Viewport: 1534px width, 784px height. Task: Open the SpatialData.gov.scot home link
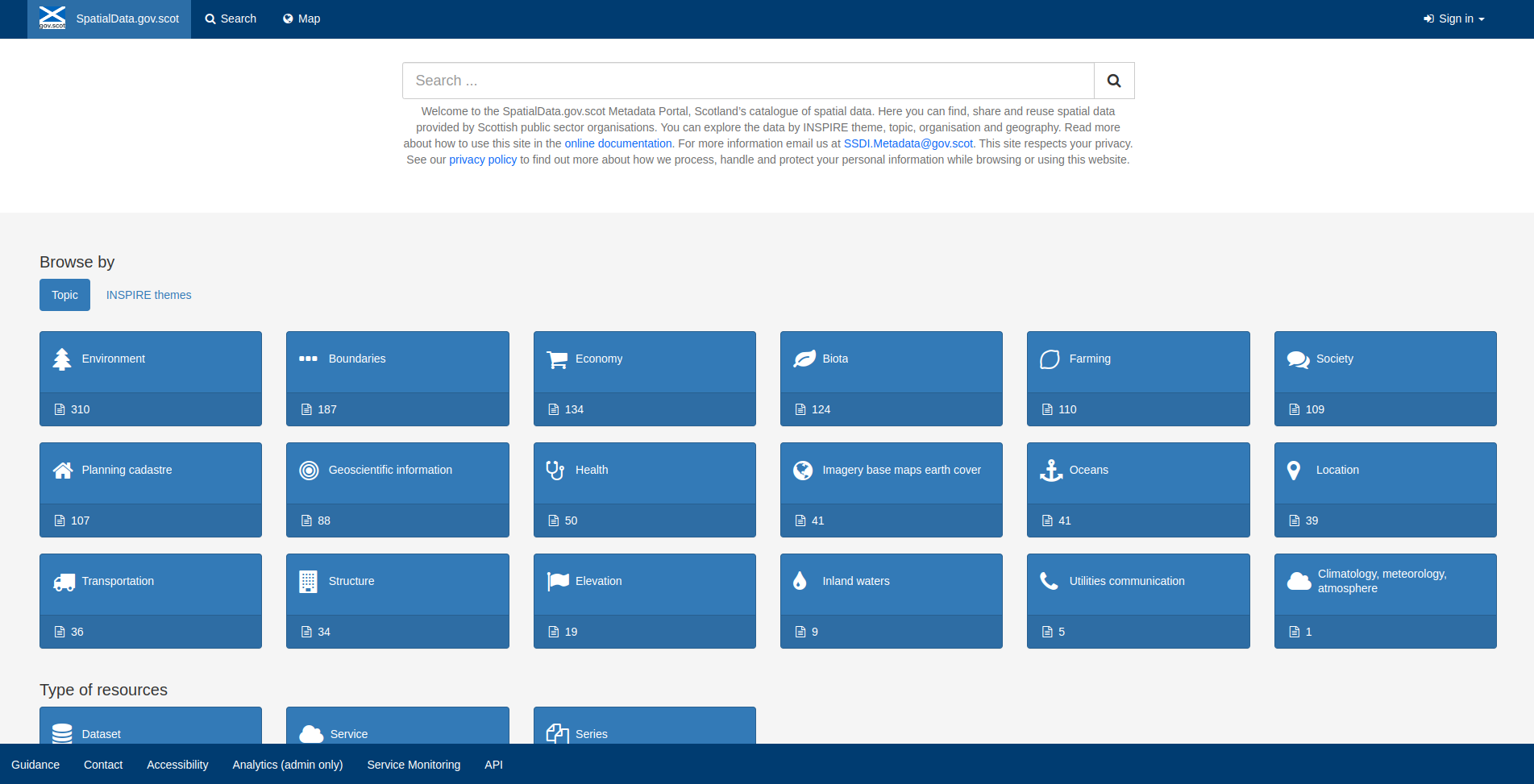(109, 19)
